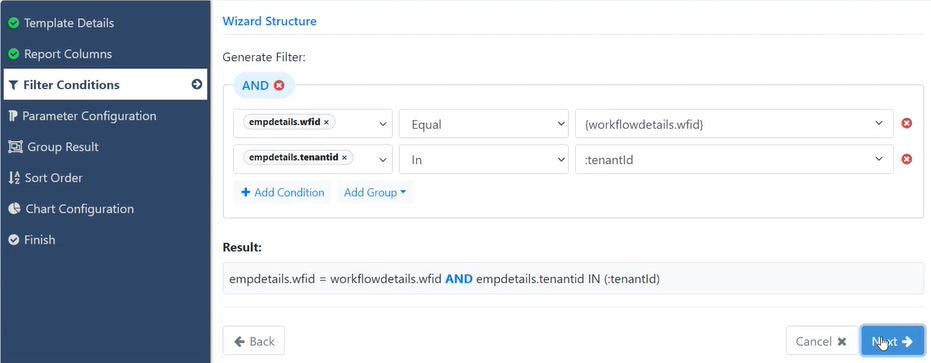Go to the Parameter Configuration step
The height and width of the screenshot is (363, 931).
(x=83, y=116)
